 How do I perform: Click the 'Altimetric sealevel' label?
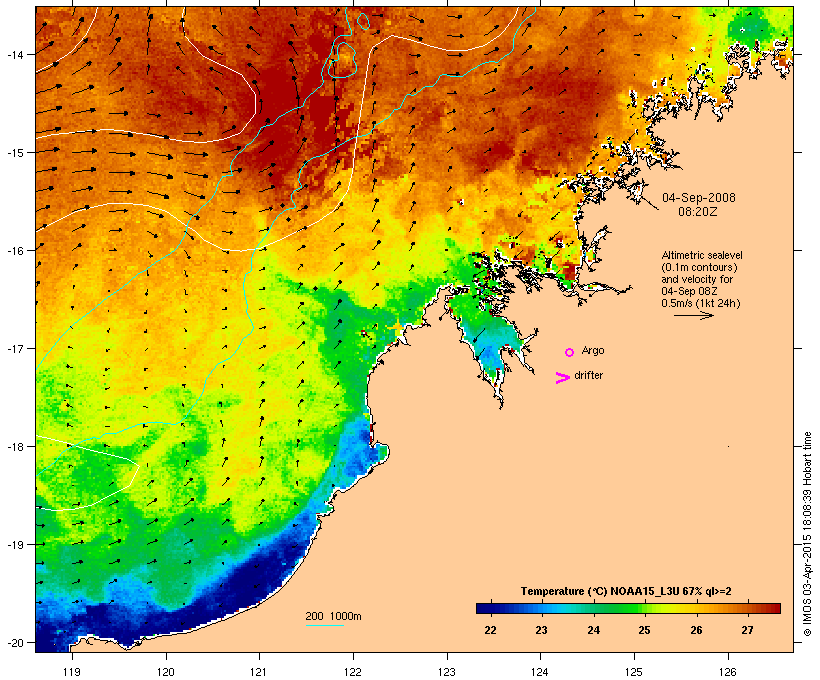[x=702, y=255]
